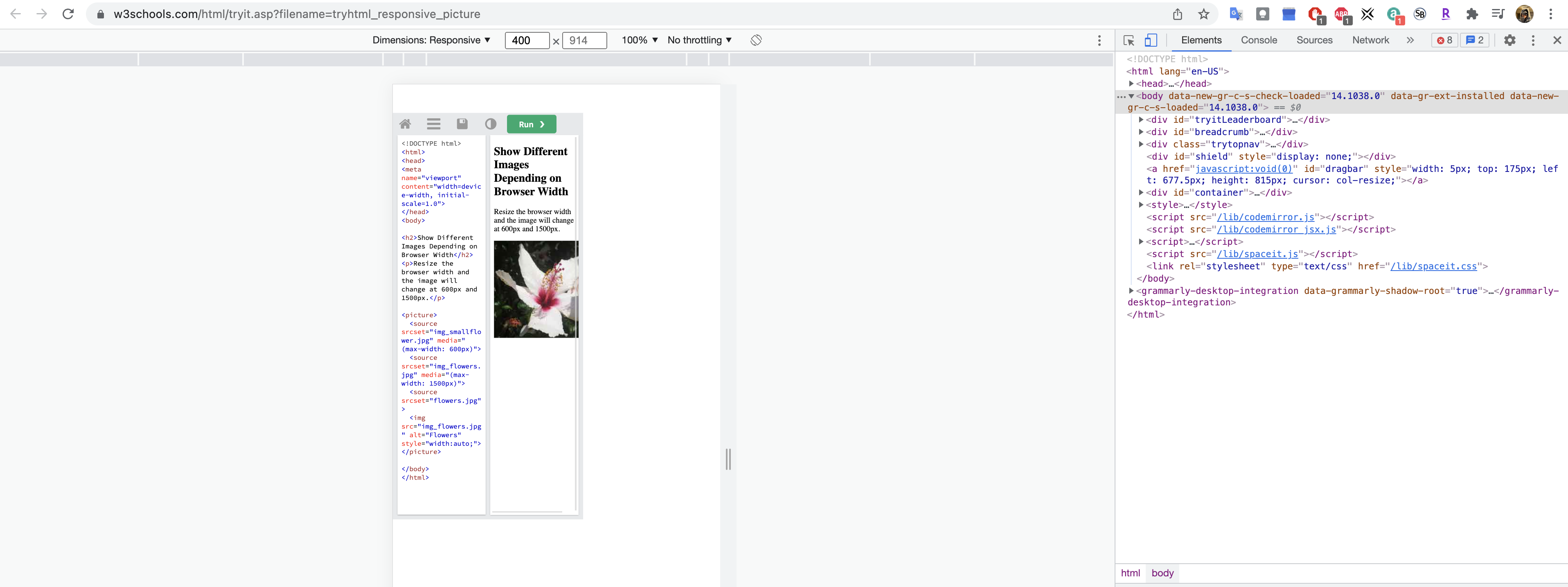The image size is (1568, 587).
Task: Open the No throttling dropdown
Action: pyautogui.click(x=699, y=40)
